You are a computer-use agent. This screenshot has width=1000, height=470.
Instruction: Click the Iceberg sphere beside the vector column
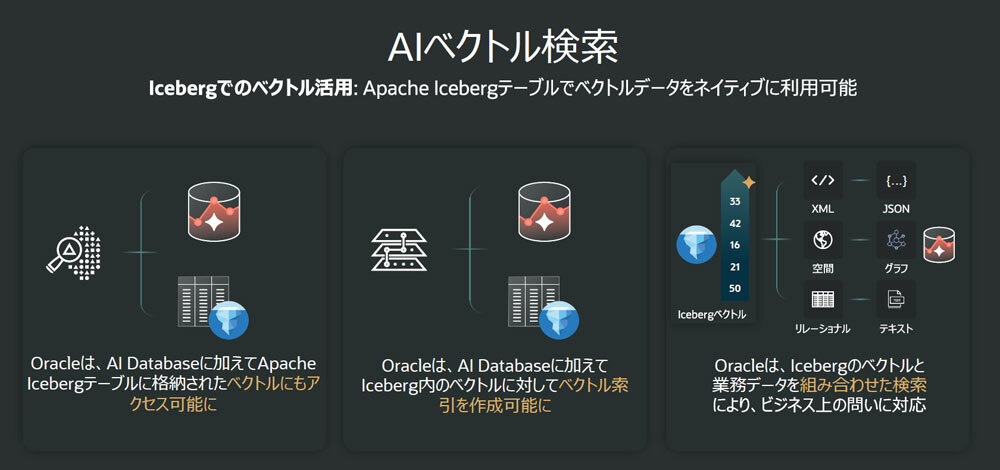point(696,245)
